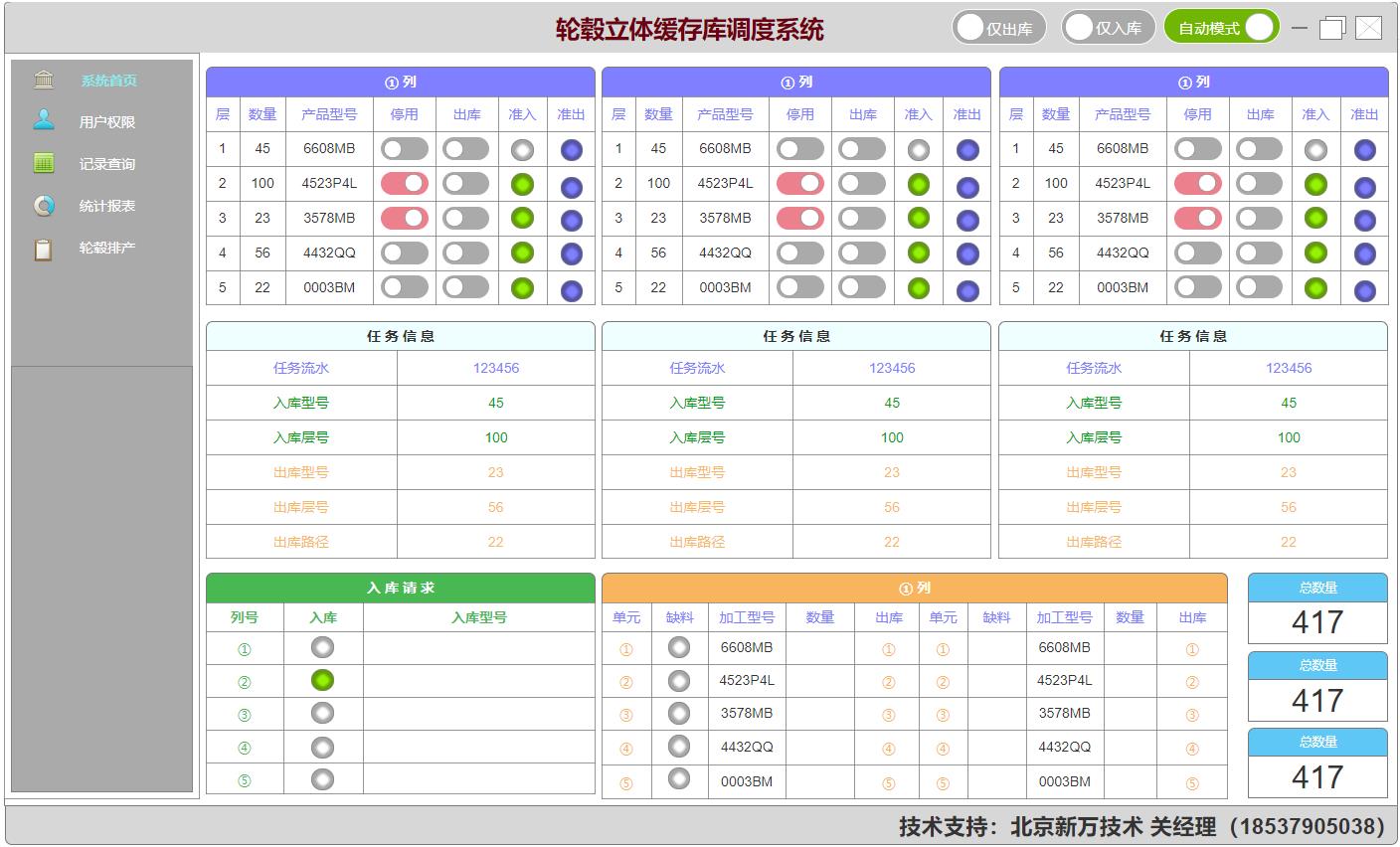The height and width of the screenshot is (847, 1400).
Task: Toggle 出库 switch for layer 3, leftmost panel
Action: [466, 218]
